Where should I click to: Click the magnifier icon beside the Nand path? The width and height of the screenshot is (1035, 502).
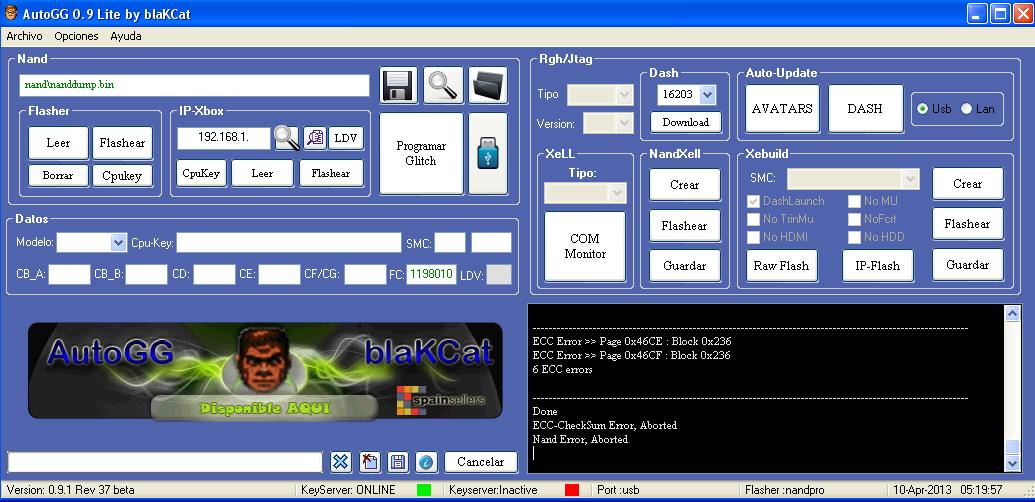443,85
